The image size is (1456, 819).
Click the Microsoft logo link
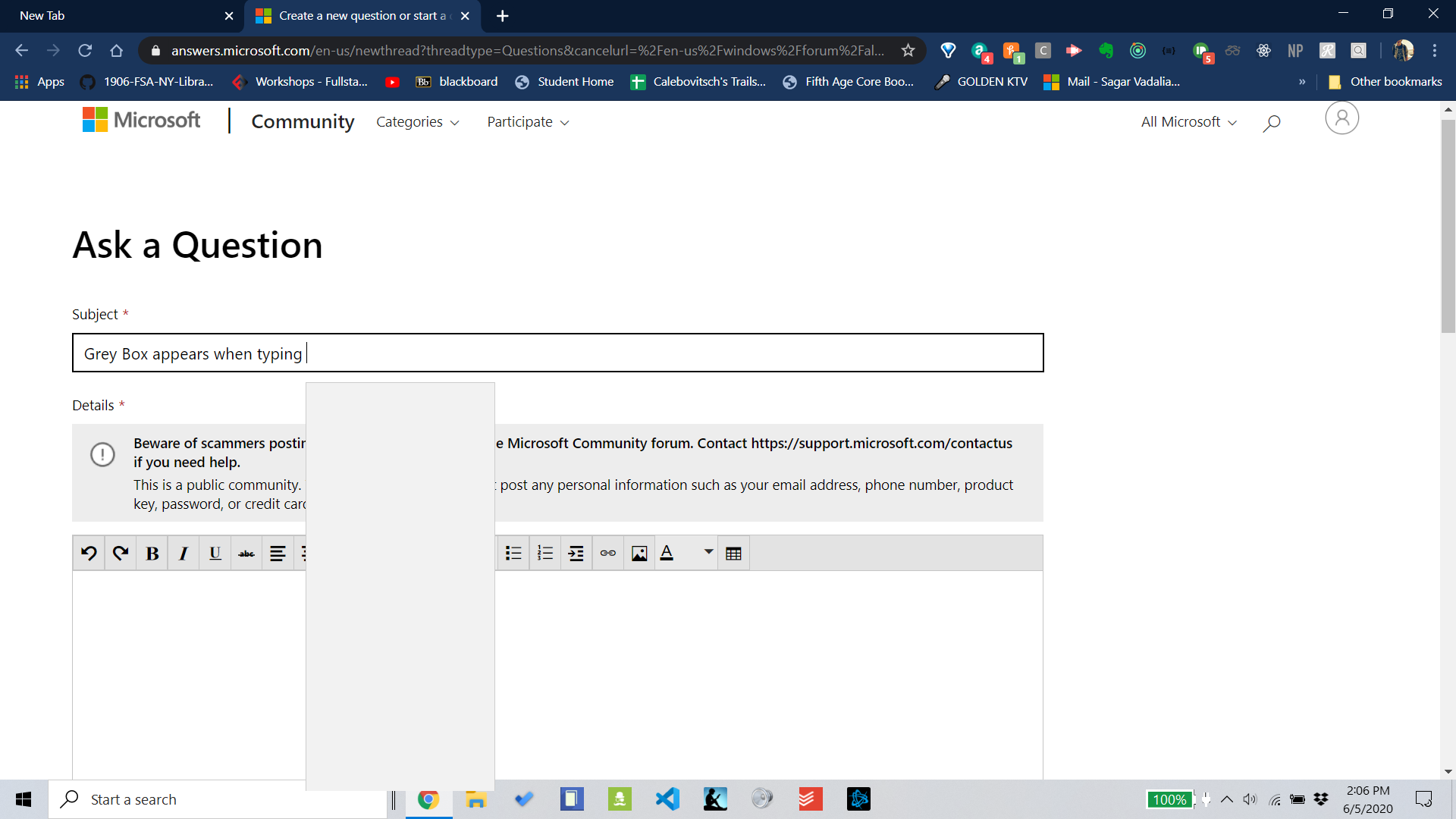(142, 120)
